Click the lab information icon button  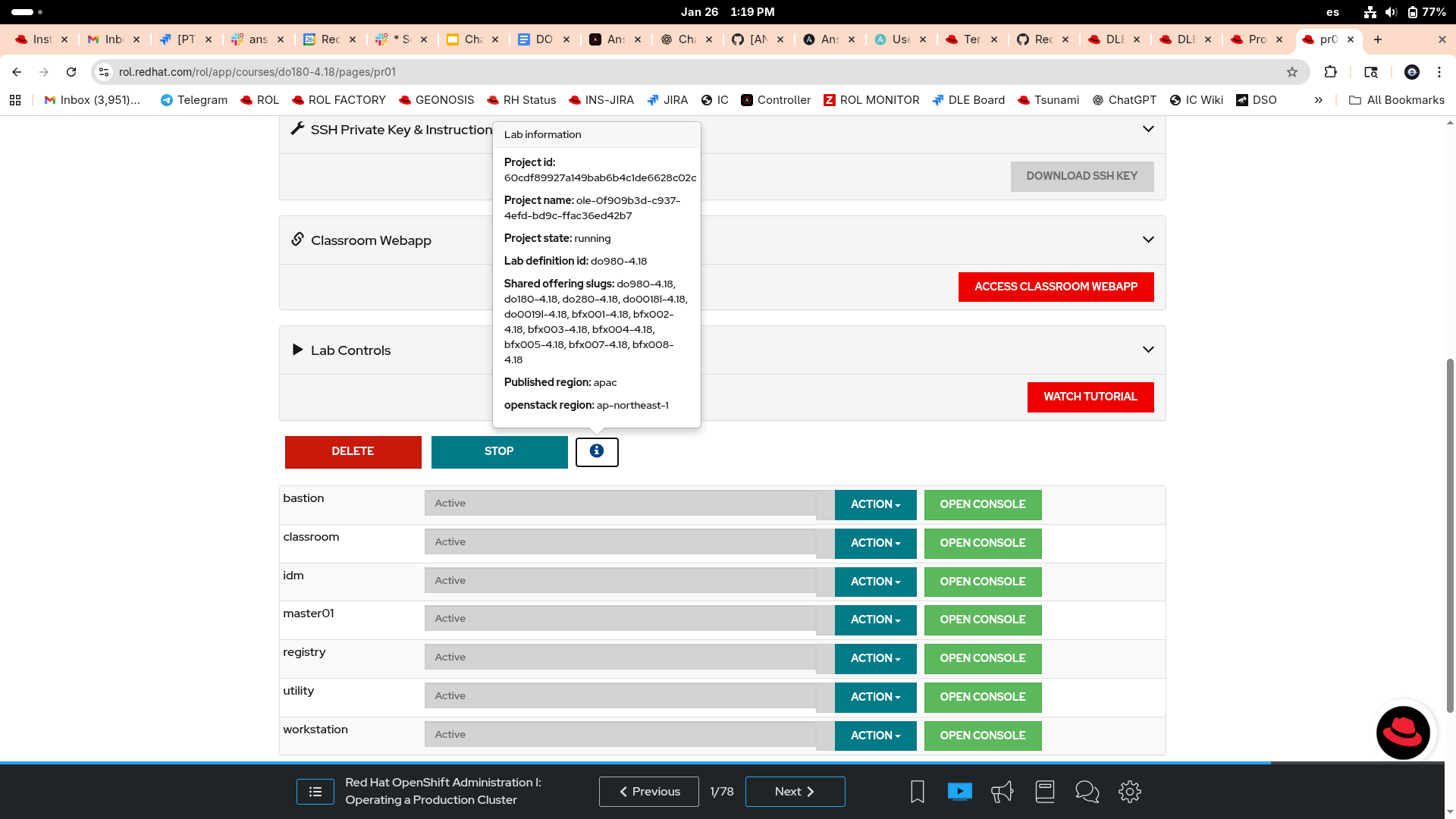click(x=597, y=452)
